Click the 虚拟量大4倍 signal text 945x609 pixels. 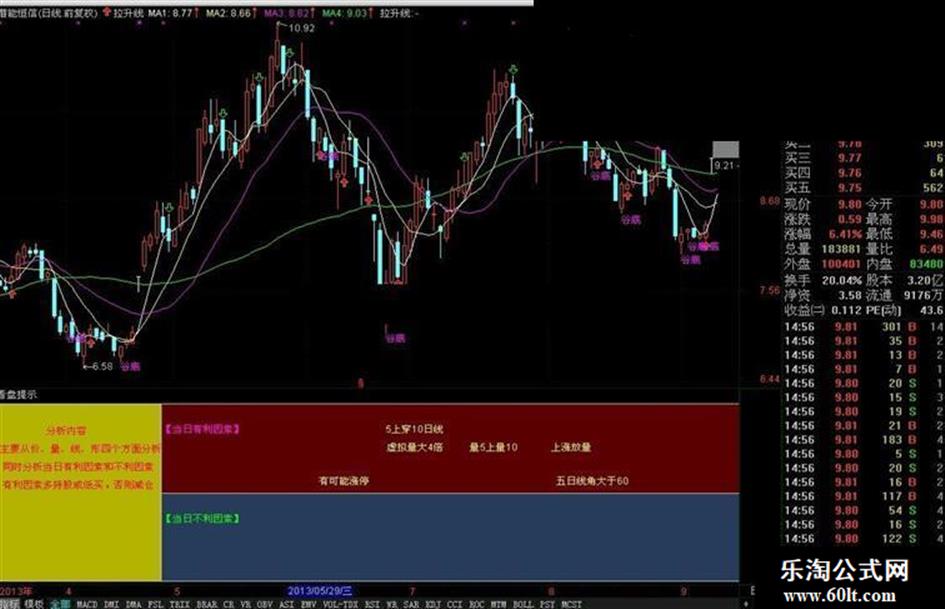415,447
